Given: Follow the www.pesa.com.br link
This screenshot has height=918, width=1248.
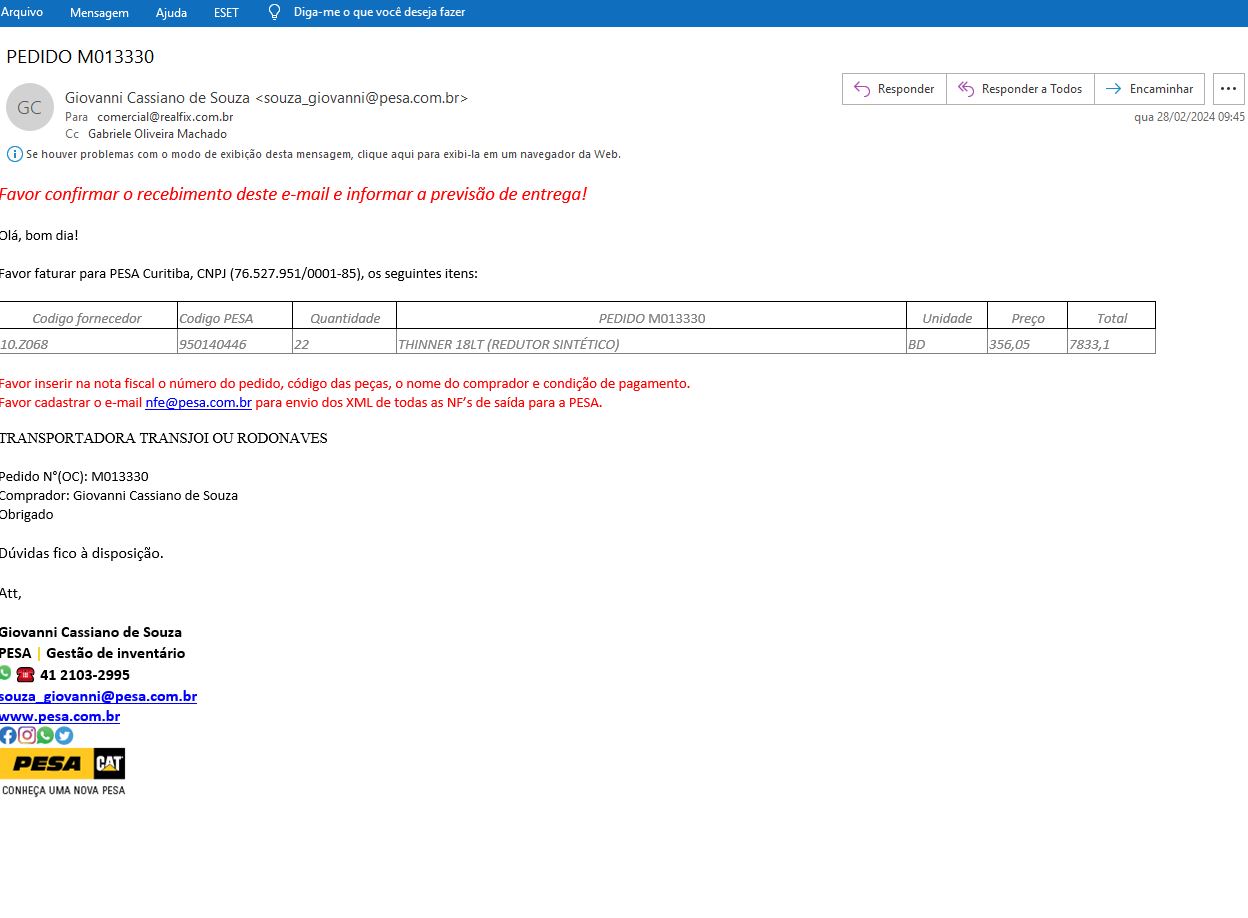Looking at the screenshot, I should (60, 716).
